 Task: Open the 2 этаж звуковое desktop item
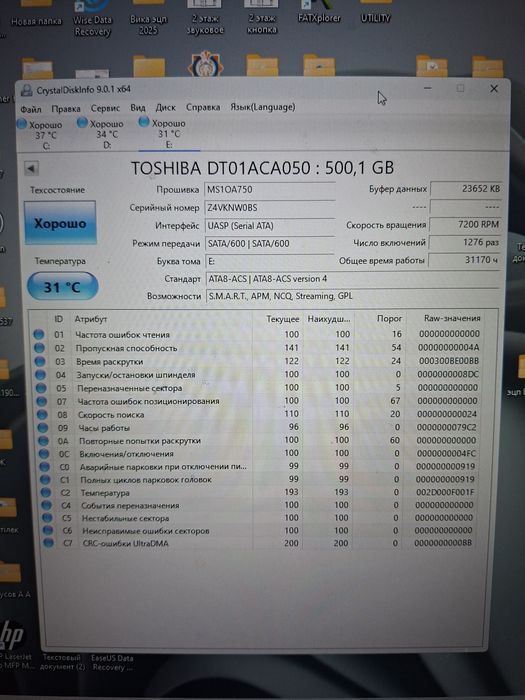point(204,18)
